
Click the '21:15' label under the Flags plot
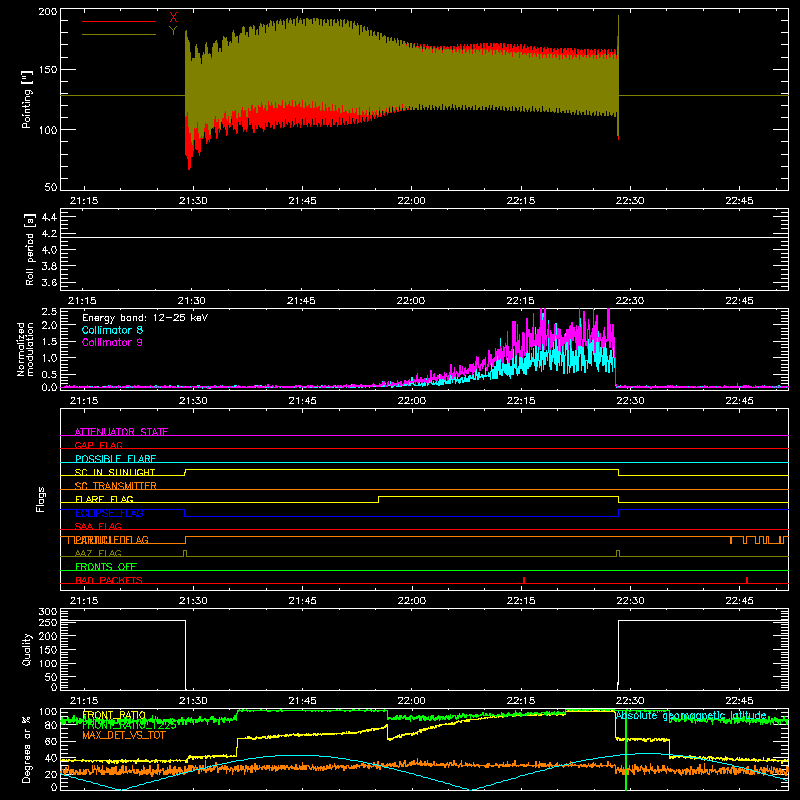click(x=84, y=601)
